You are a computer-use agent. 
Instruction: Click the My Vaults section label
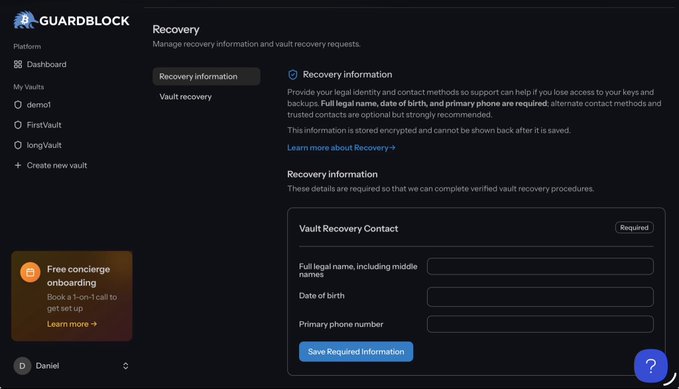29,87
